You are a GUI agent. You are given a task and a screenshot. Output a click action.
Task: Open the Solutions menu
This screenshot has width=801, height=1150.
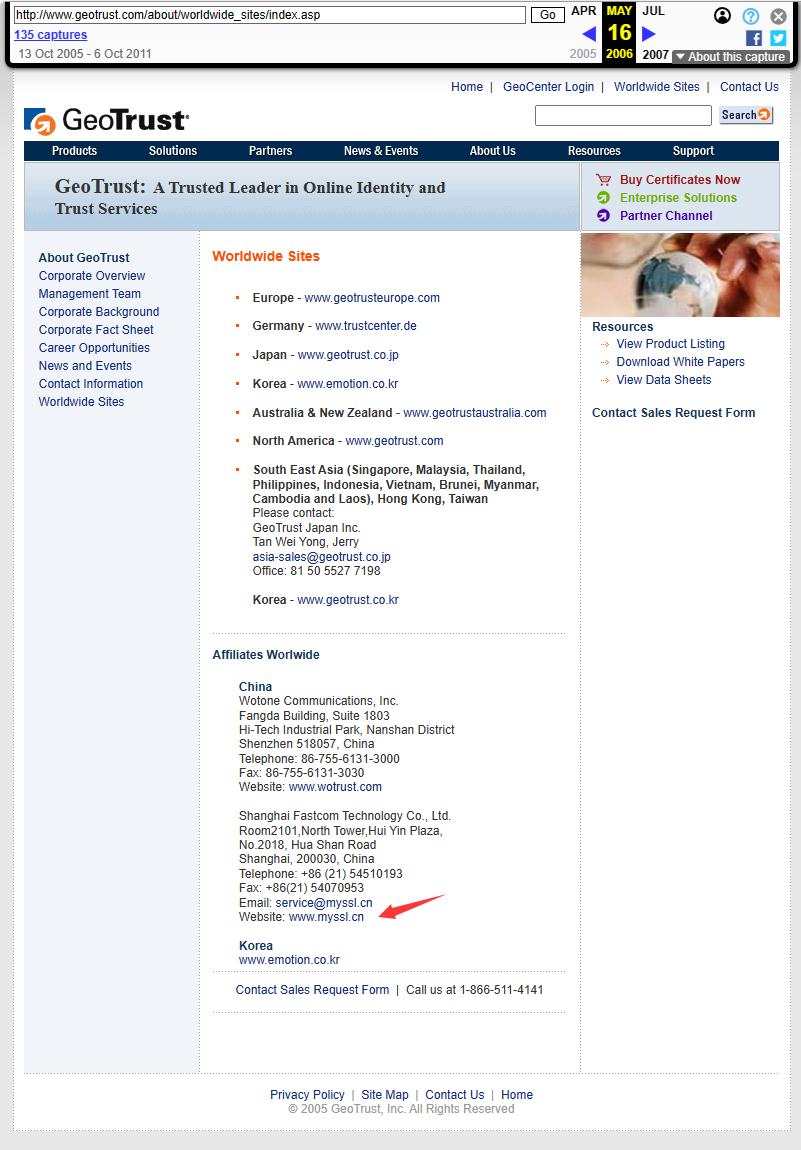coord(173,151)
